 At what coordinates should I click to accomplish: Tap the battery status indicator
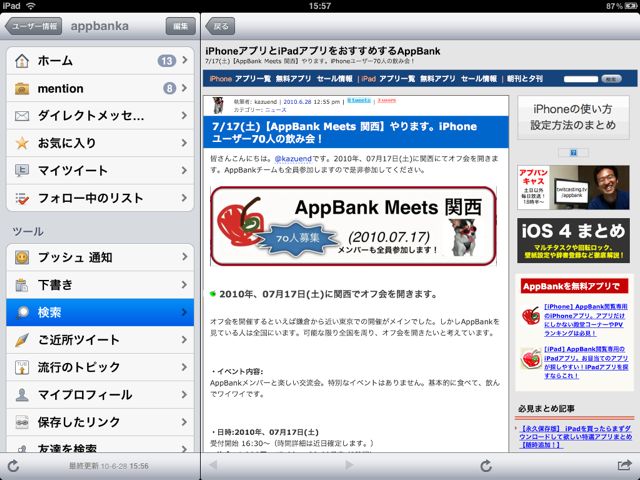pyautogui.click(x=631, y=6)
